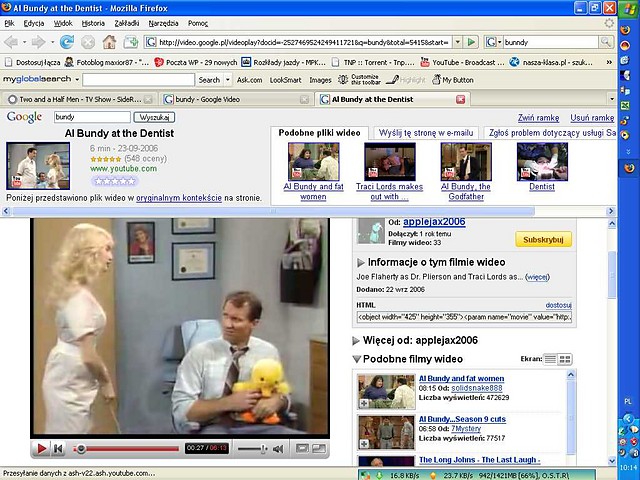Click the Highlight marker tool
The width and height of the screenshot is (640, 480).
pyautogui.click(x=405, y=80)
